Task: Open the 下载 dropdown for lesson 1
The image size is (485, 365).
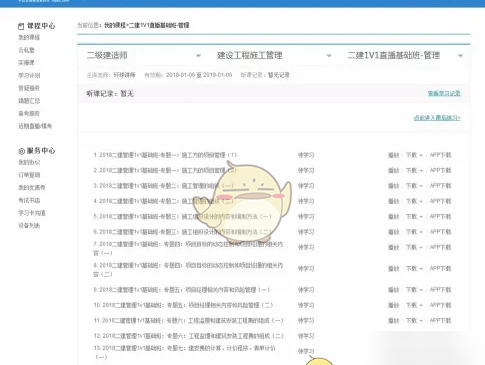Action: pos(414,155)
